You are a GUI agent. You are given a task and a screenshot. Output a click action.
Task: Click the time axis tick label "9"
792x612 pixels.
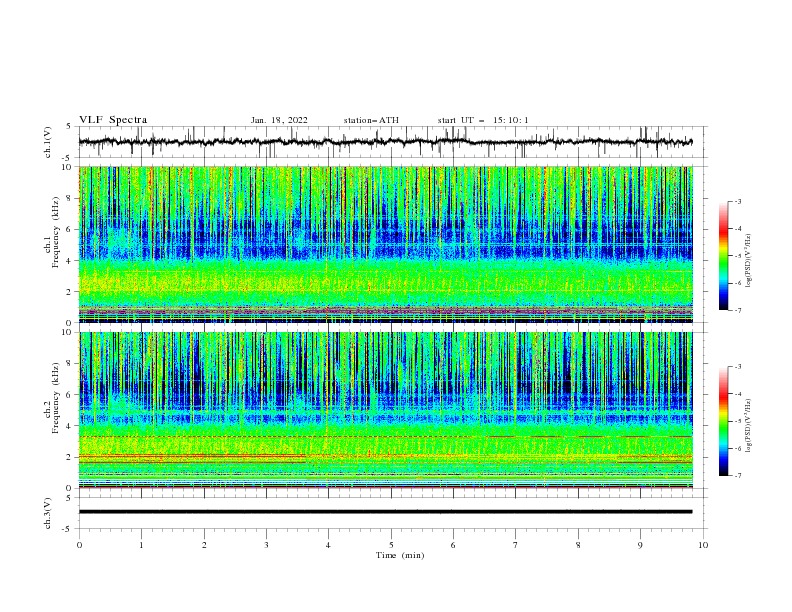(640, 545)
